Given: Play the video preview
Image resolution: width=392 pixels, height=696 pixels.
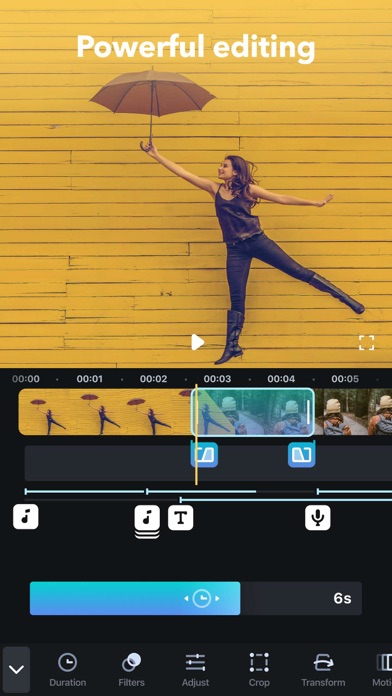Looking at the screenshot, I should pos(197,342).
